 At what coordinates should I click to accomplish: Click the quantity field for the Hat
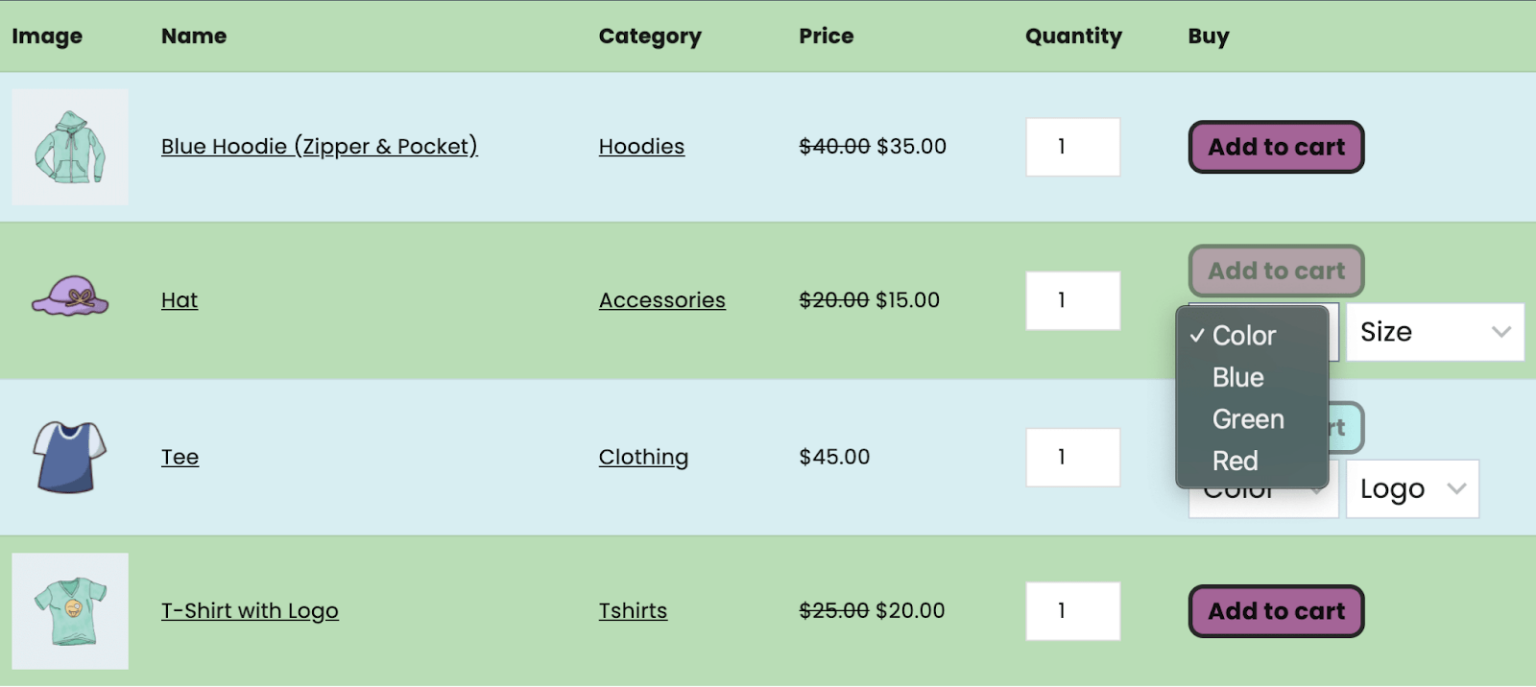1073,300
